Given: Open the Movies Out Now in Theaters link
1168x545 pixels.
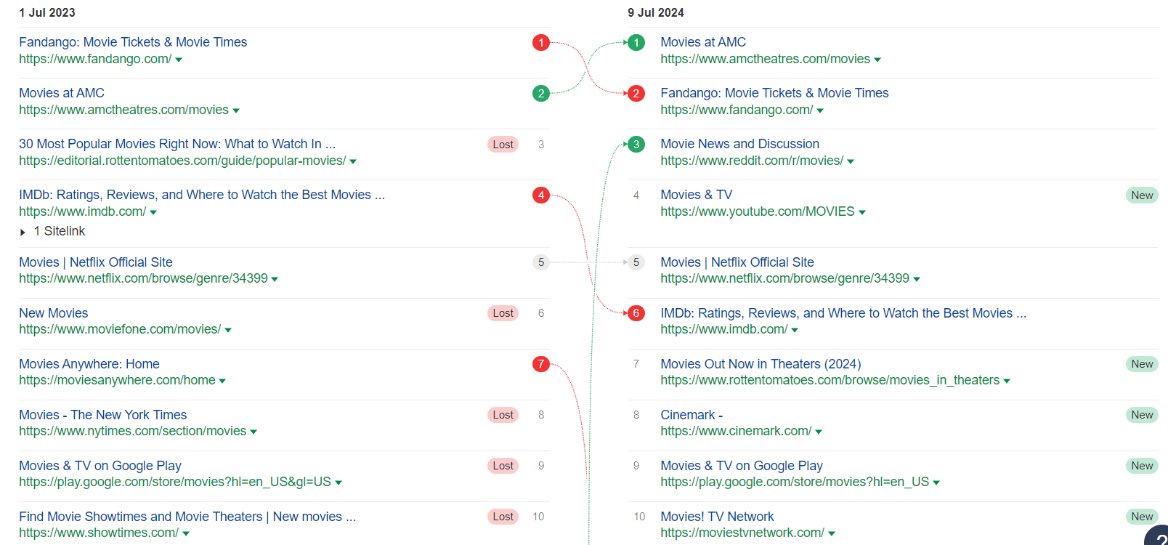Looking at the screenshot, I should pyautogui.click(x=761, y=364).
